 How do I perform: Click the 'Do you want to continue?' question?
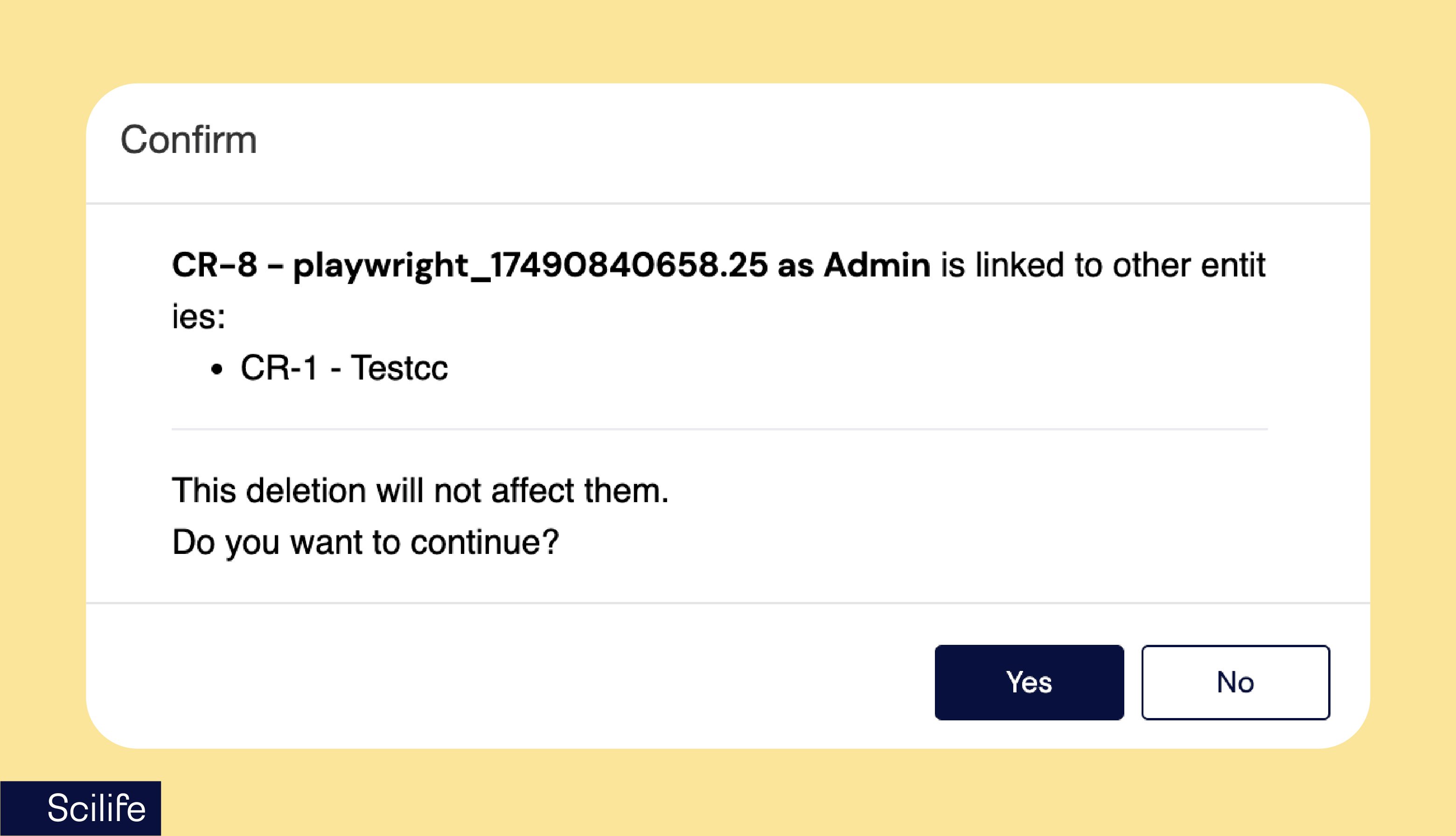click(365, 542)
